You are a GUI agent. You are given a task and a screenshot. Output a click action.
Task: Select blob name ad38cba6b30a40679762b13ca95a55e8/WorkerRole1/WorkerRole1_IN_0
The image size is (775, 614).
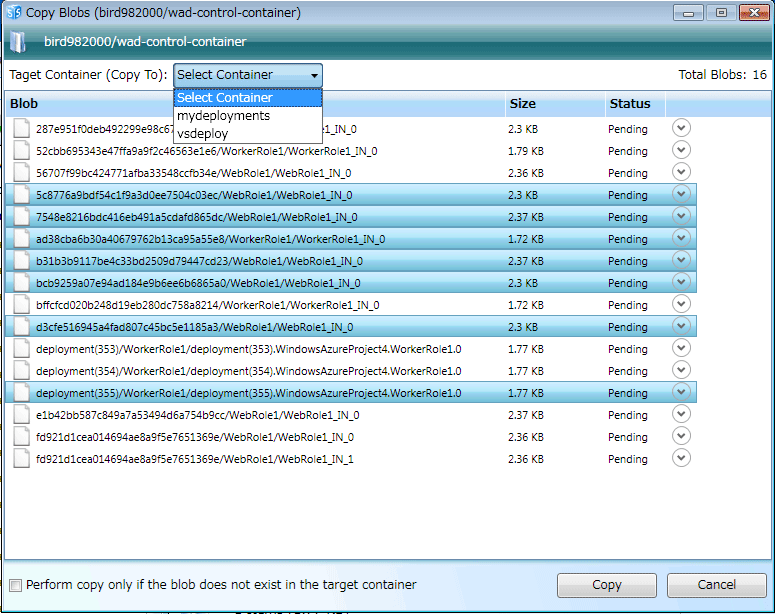pos(211,239)
